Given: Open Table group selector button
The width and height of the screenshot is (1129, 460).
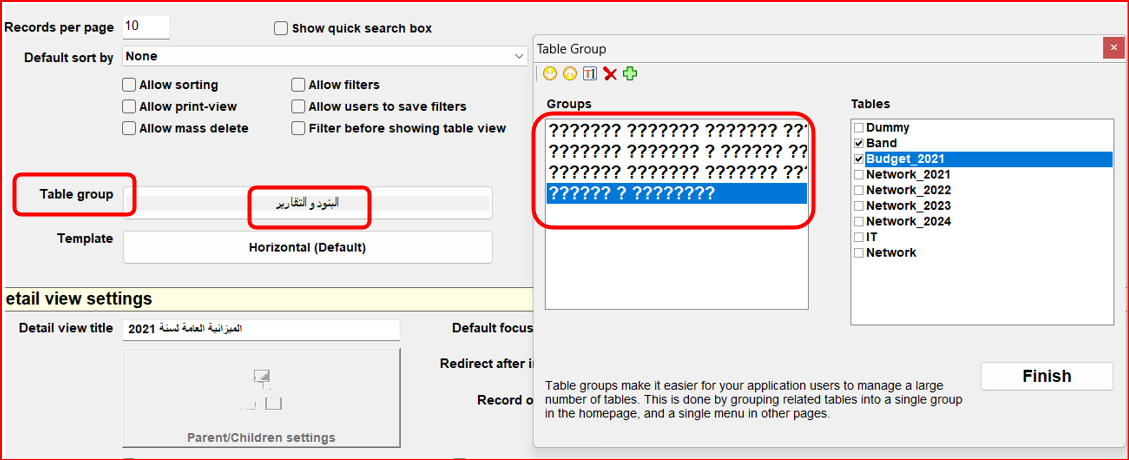Looking at the screenshot, I should 308,203.
